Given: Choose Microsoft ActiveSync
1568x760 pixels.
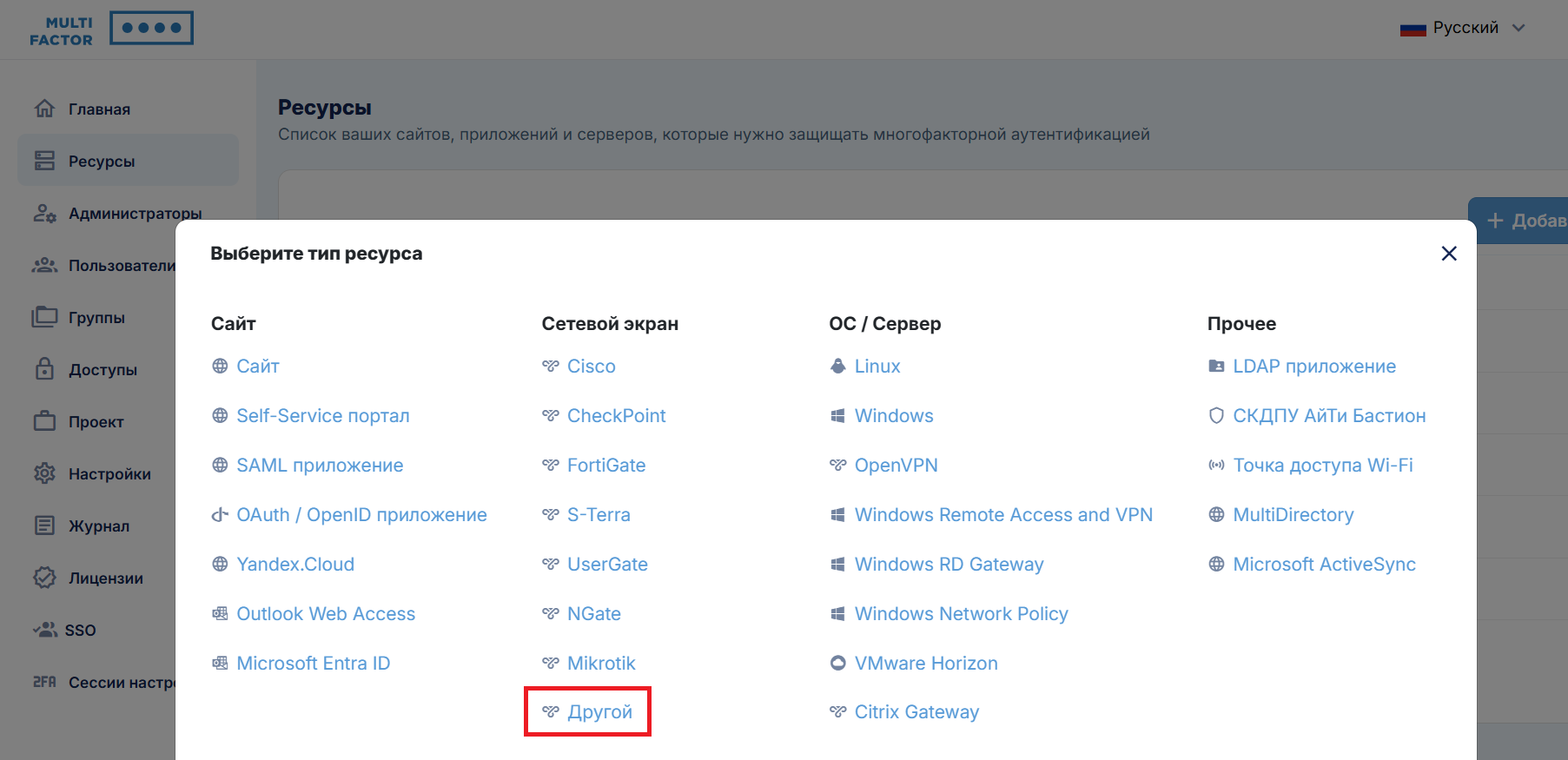Looking at the screenshot, I should tap(1324, 565).
